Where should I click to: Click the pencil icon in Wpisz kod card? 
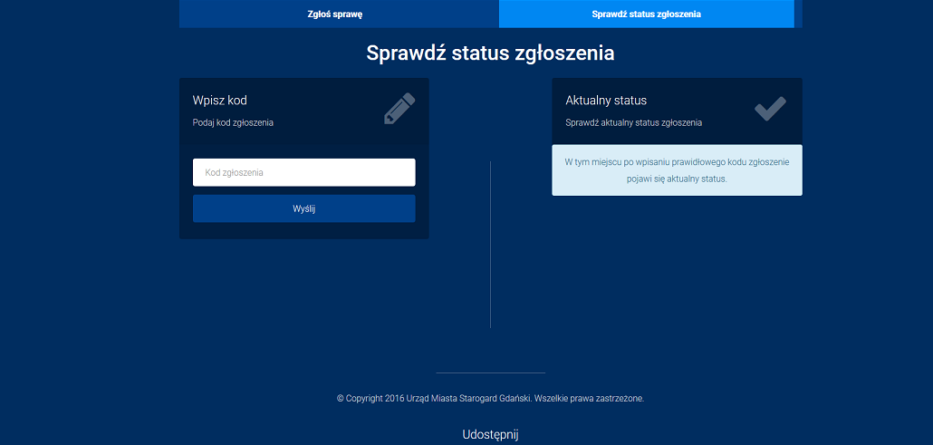click(399, 109)
